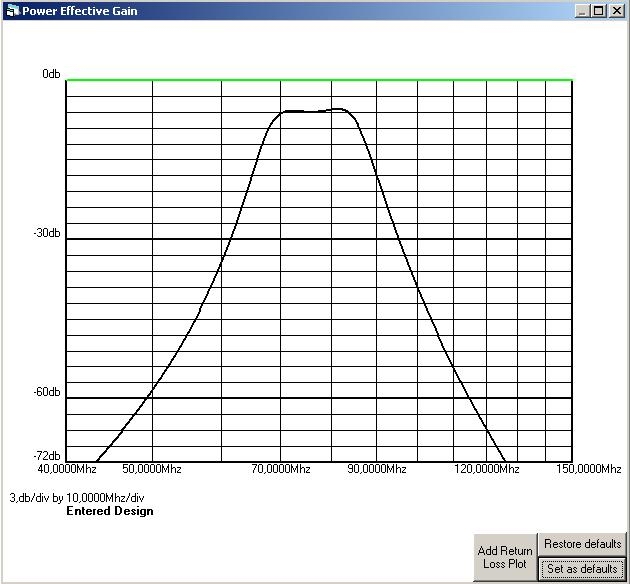The width and height of the screenshot is (630, 584).
Task: Minimize the Power Effective Gain window
Action: coord(581,10)
